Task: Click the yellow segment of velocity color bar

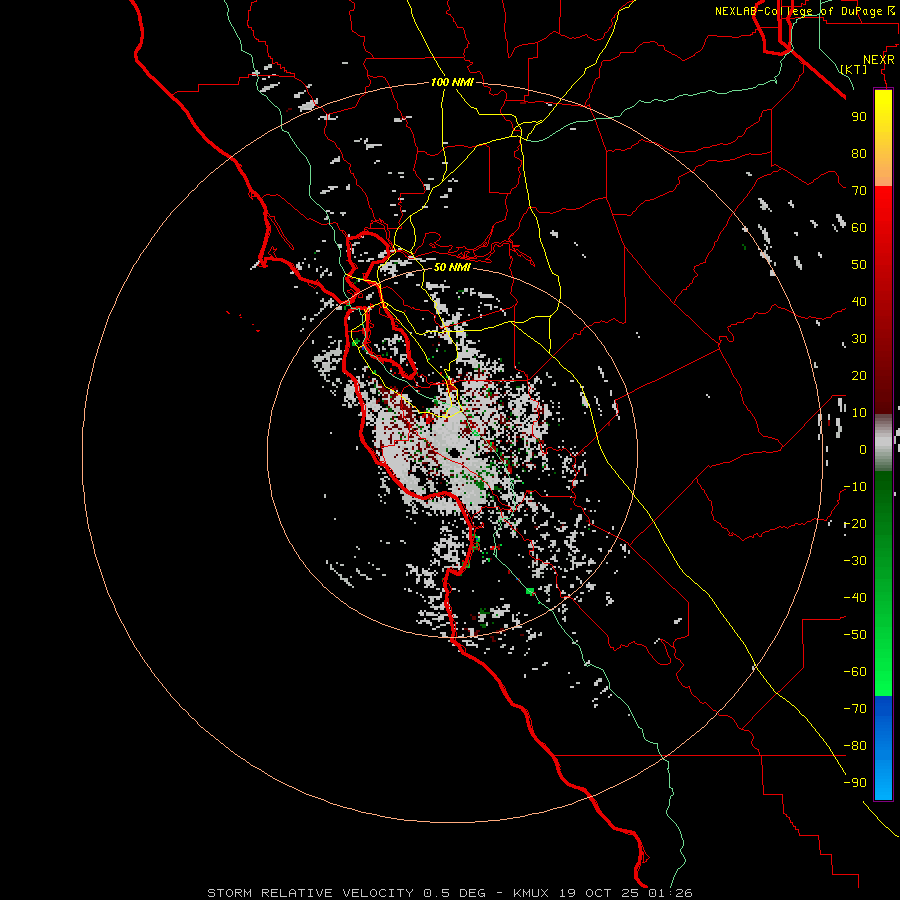Action: (x=883, y=123)
